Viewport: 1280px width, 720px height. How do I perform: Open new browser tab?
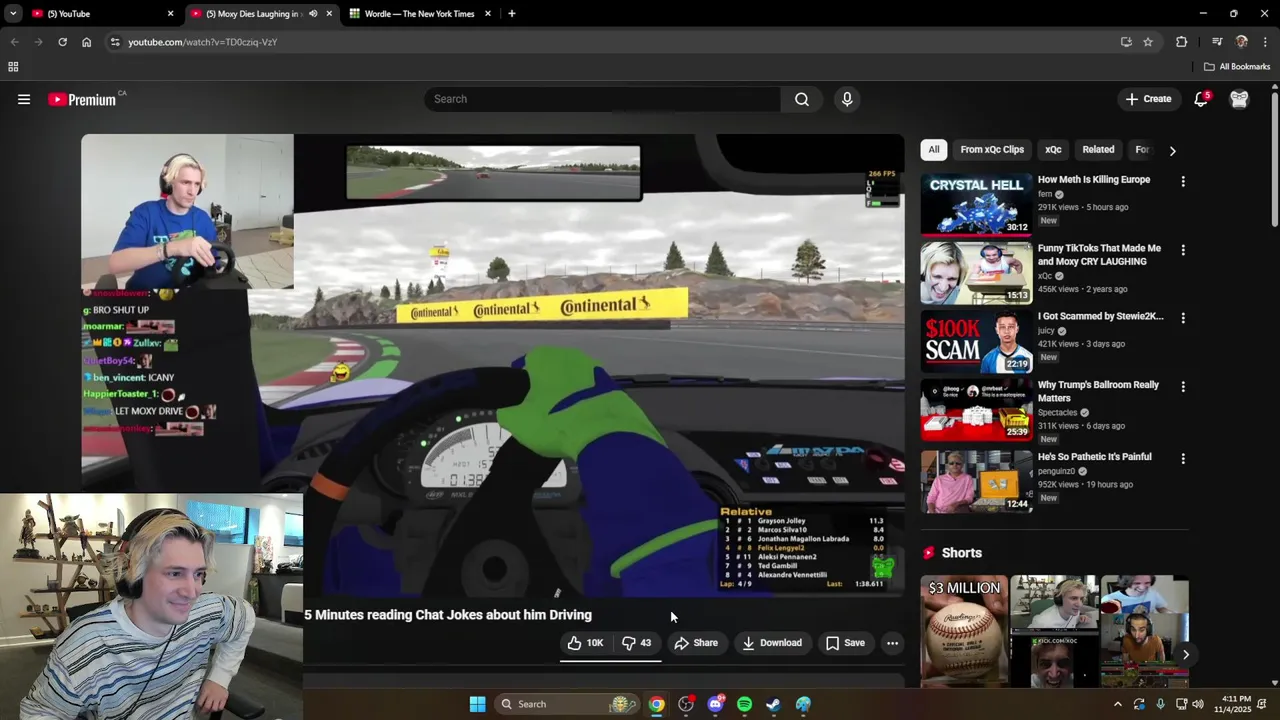coord(511,14)
